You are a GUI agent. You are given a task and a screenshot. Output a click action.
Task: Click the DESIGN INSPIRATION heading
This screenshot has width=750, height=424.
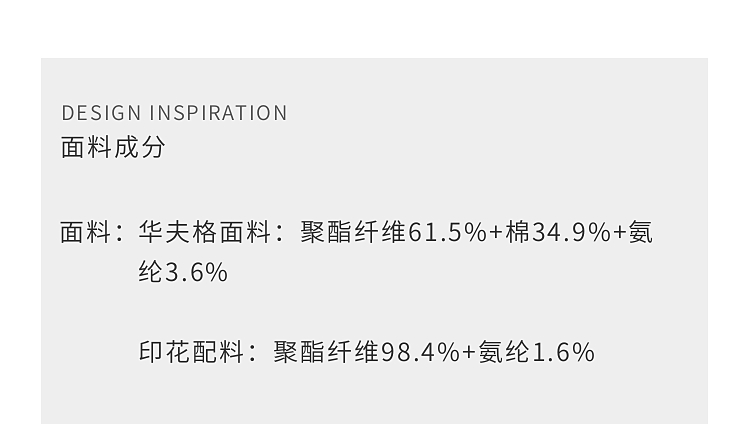175,113
